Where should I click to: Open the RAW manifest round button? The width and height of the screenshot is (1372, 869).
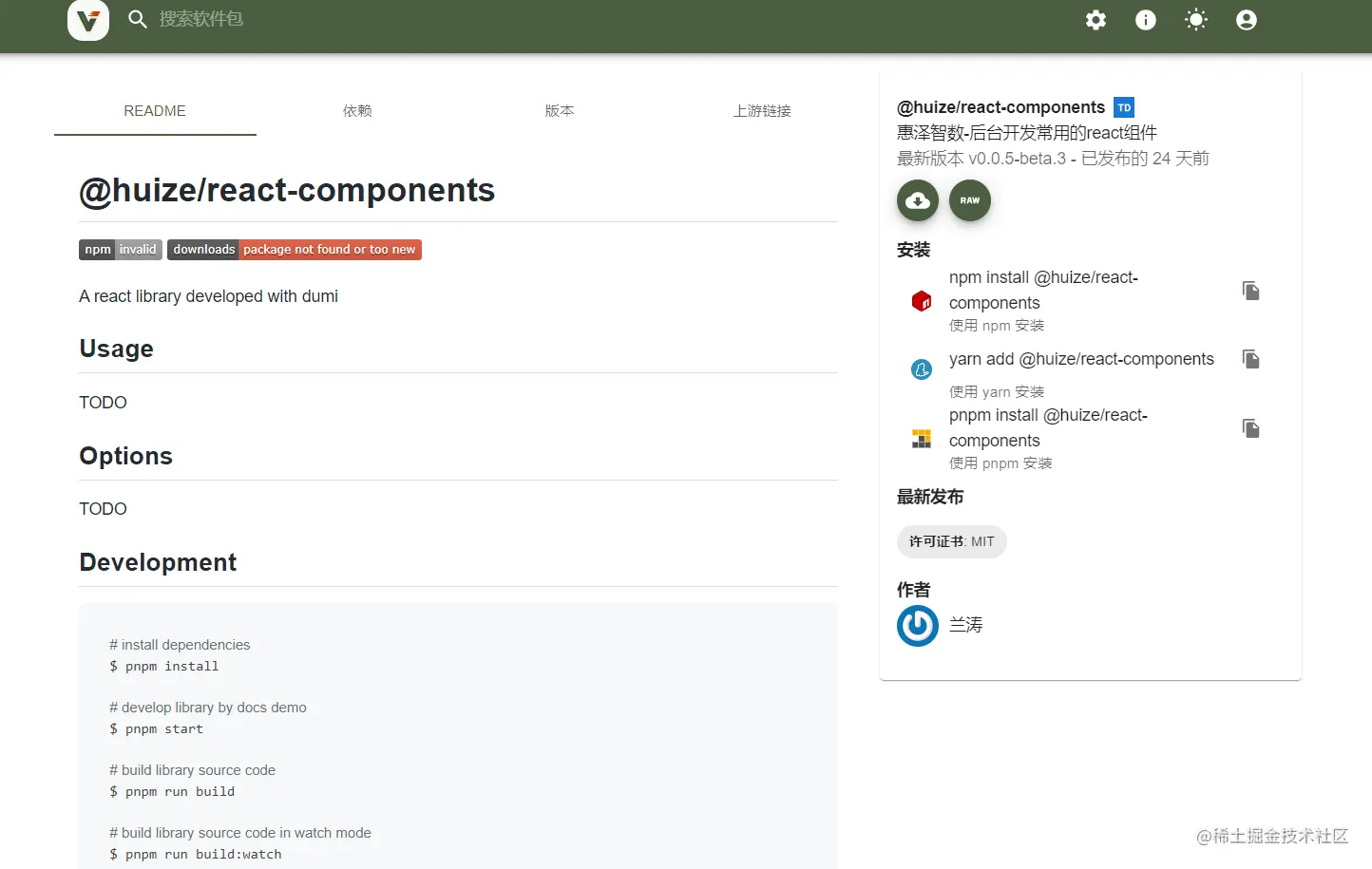tap(970, 200)
